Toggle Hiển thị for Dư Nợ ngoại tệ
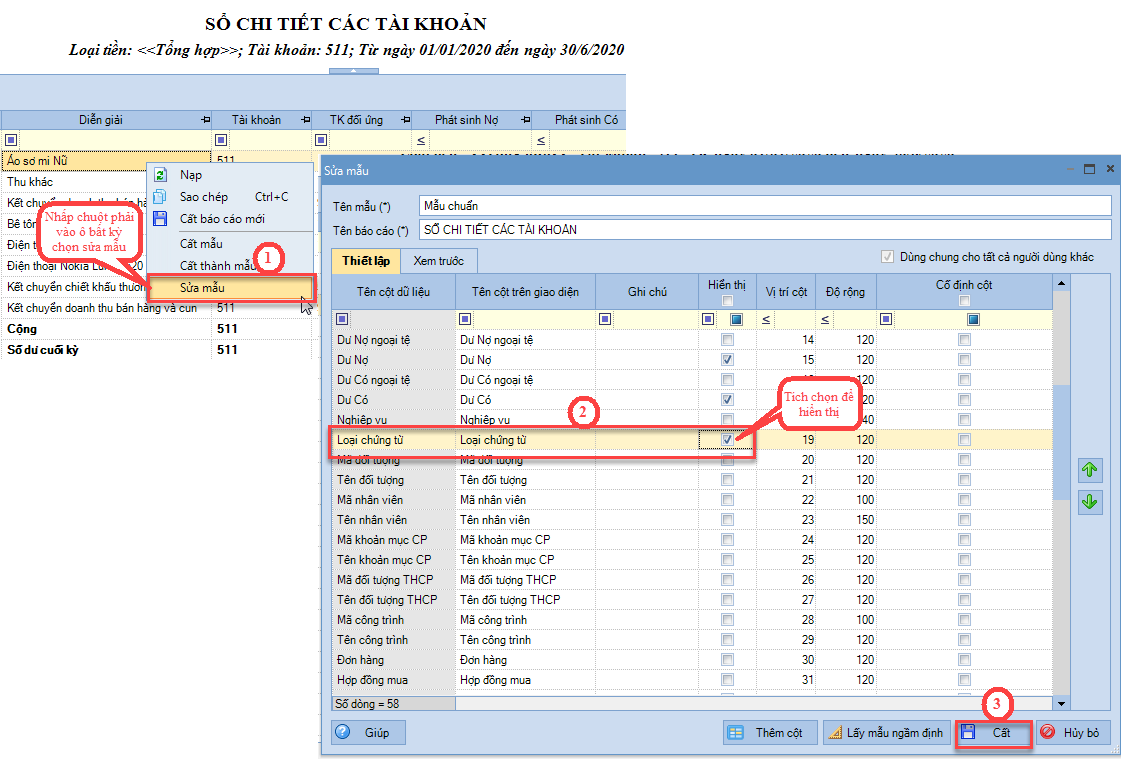Viewport: 1121px width, 759px height. 727,339
